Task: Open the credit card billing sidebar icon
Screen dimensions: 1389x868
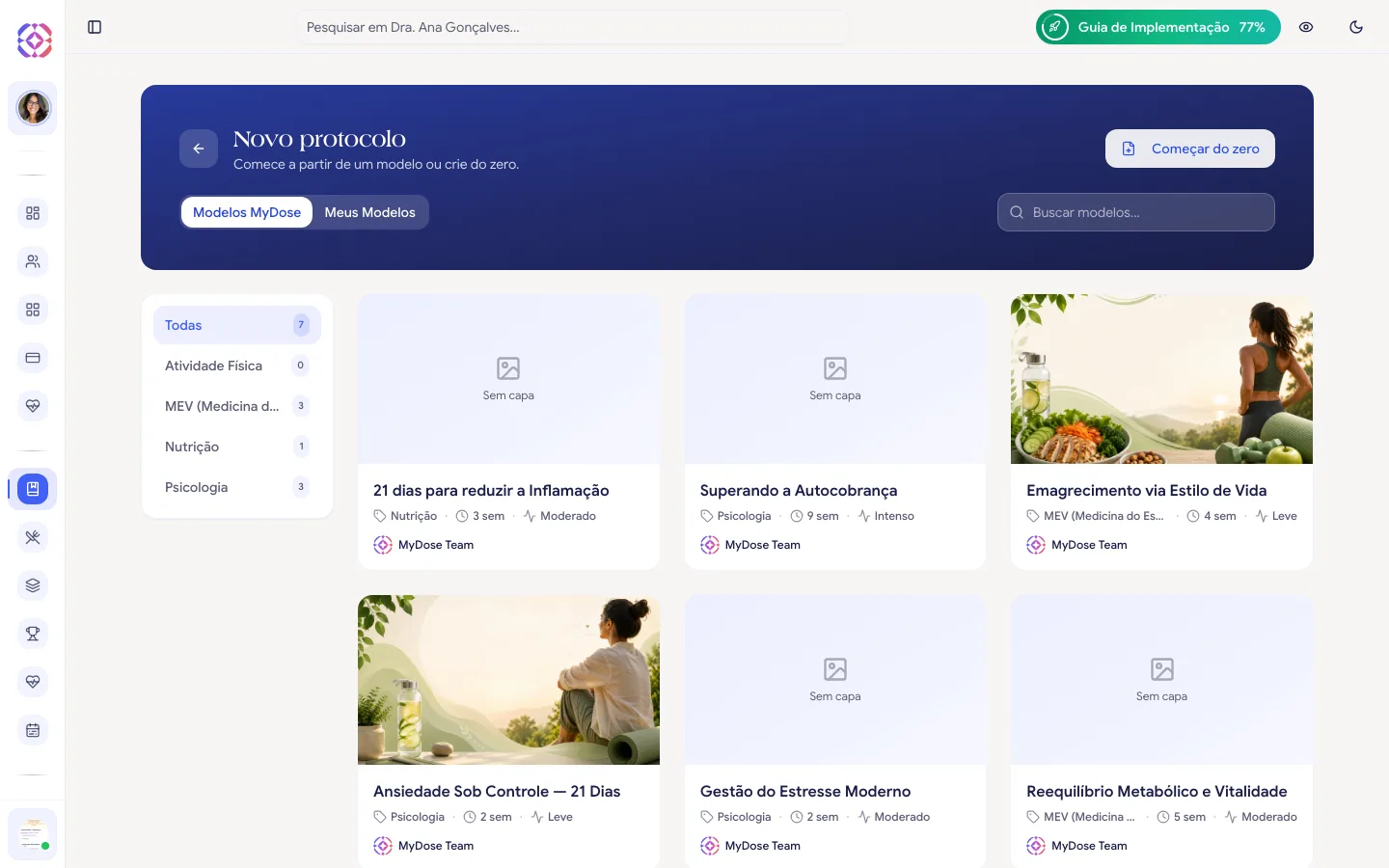Action: 33,358
